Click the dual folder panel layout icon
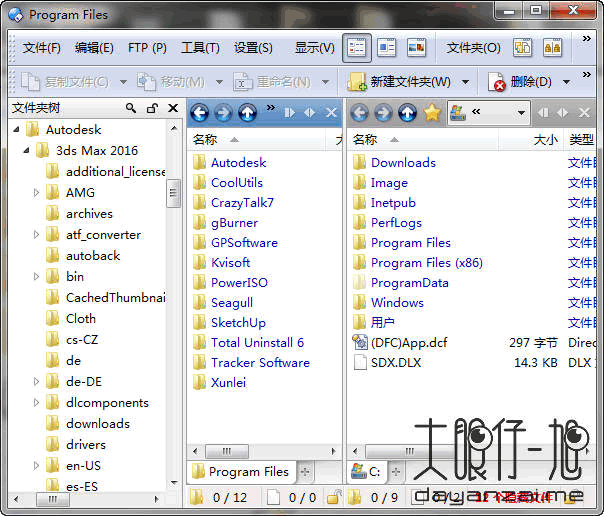The height and width of the screenshot is (516, 604). [522, 48]
